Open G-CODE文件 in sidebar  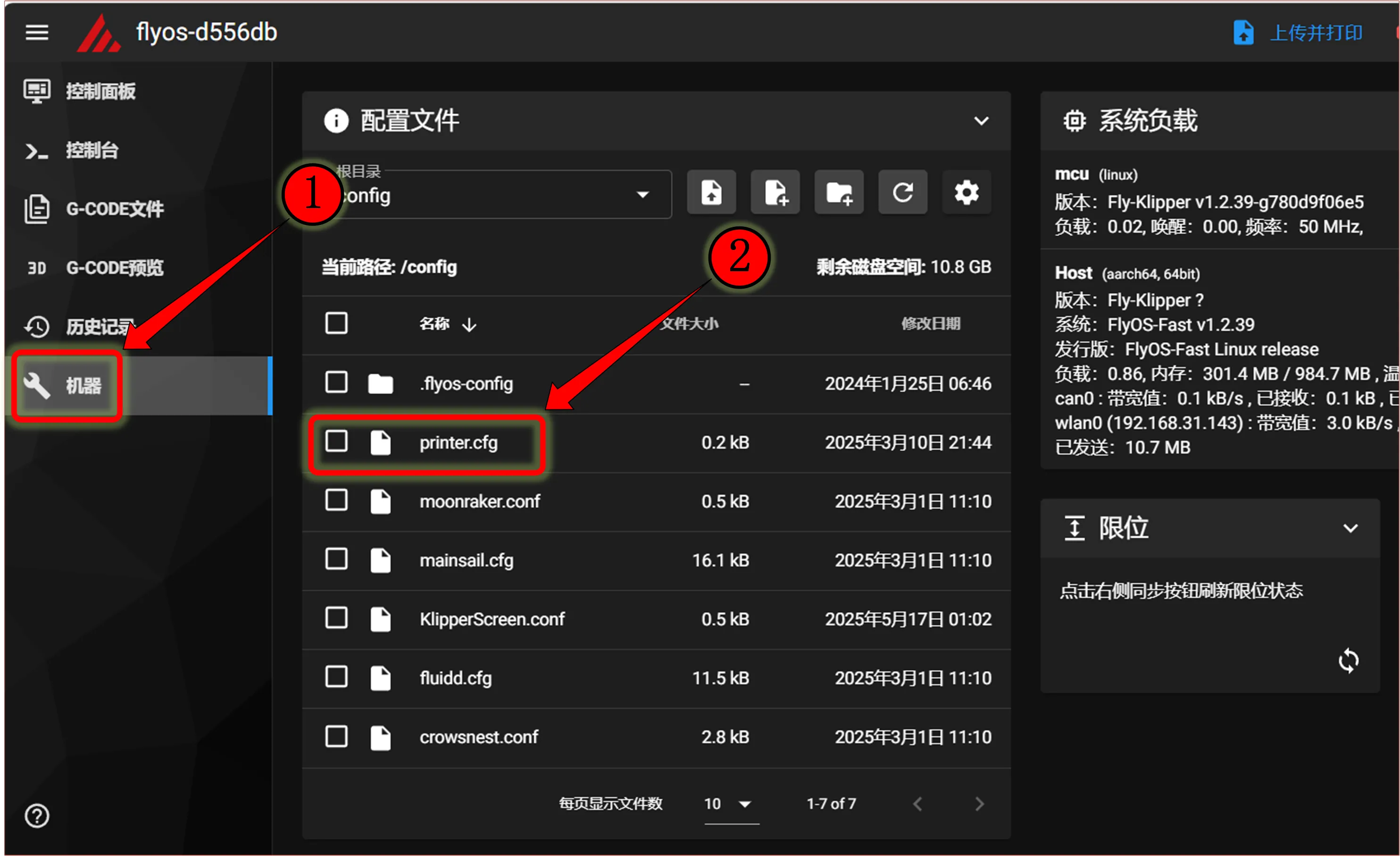point(114,209)
